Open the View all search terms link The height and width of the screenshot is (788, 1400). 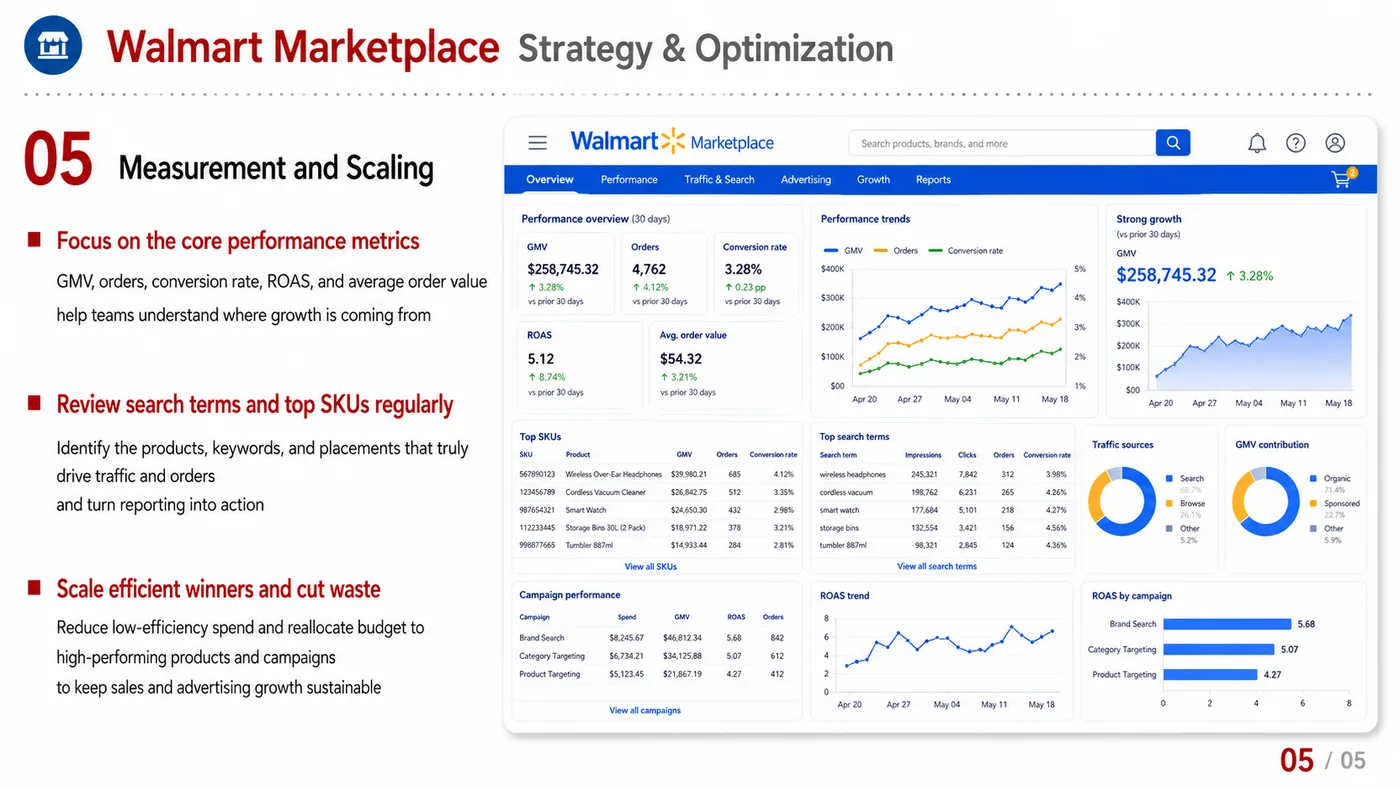click(937, 567)
